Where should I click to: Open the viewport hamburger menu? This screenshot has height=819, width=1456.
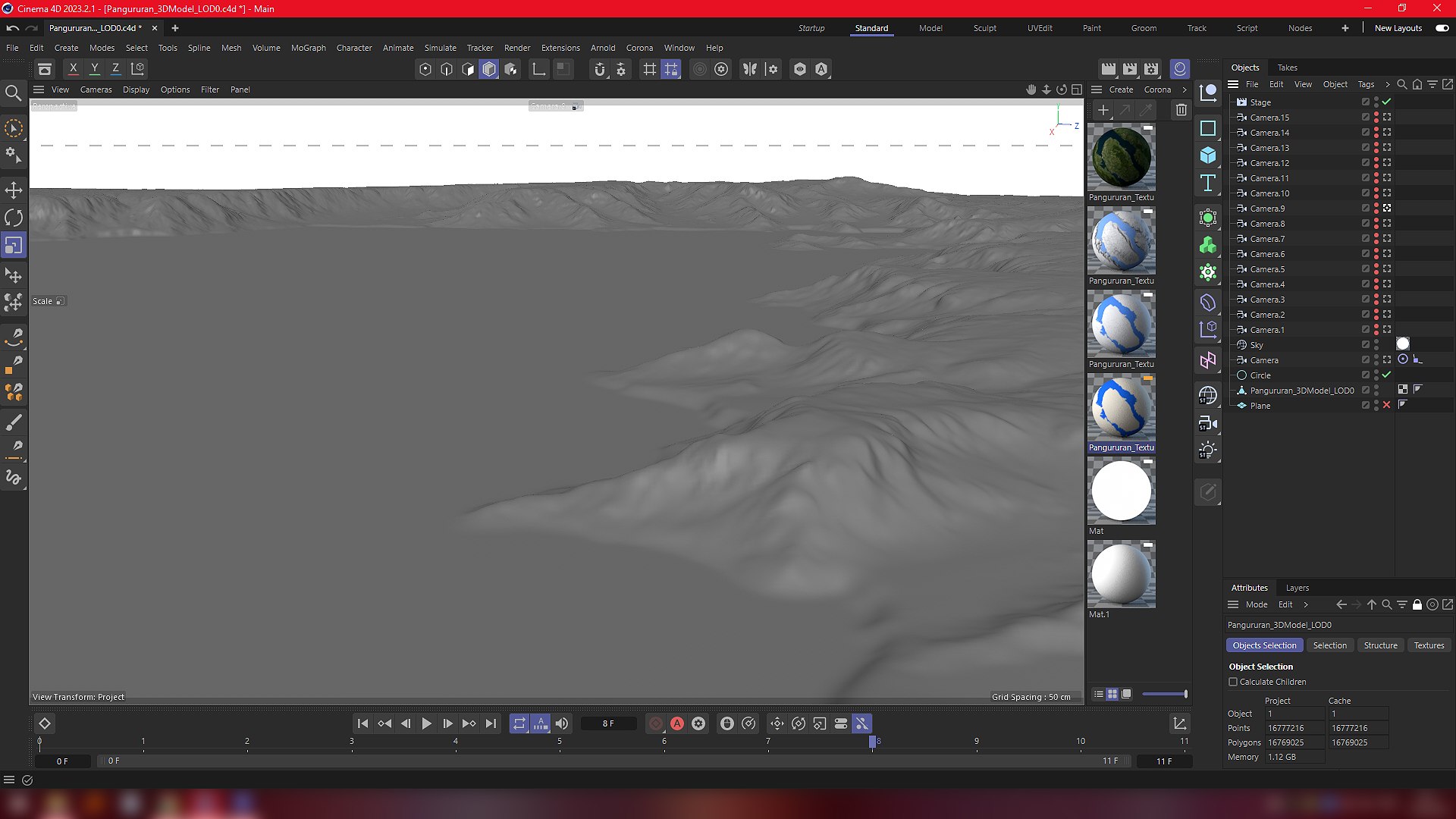click(39, 89)
